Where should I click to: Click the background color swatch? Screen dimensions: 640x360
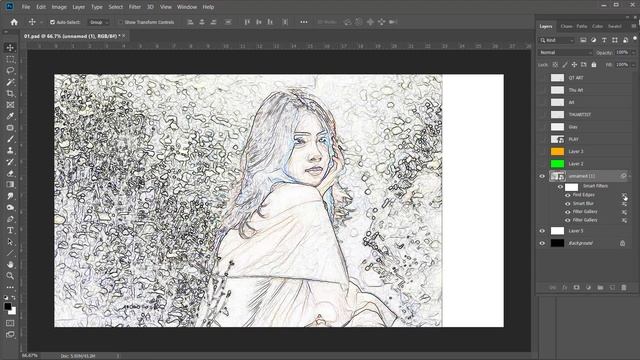pos(13,311)
